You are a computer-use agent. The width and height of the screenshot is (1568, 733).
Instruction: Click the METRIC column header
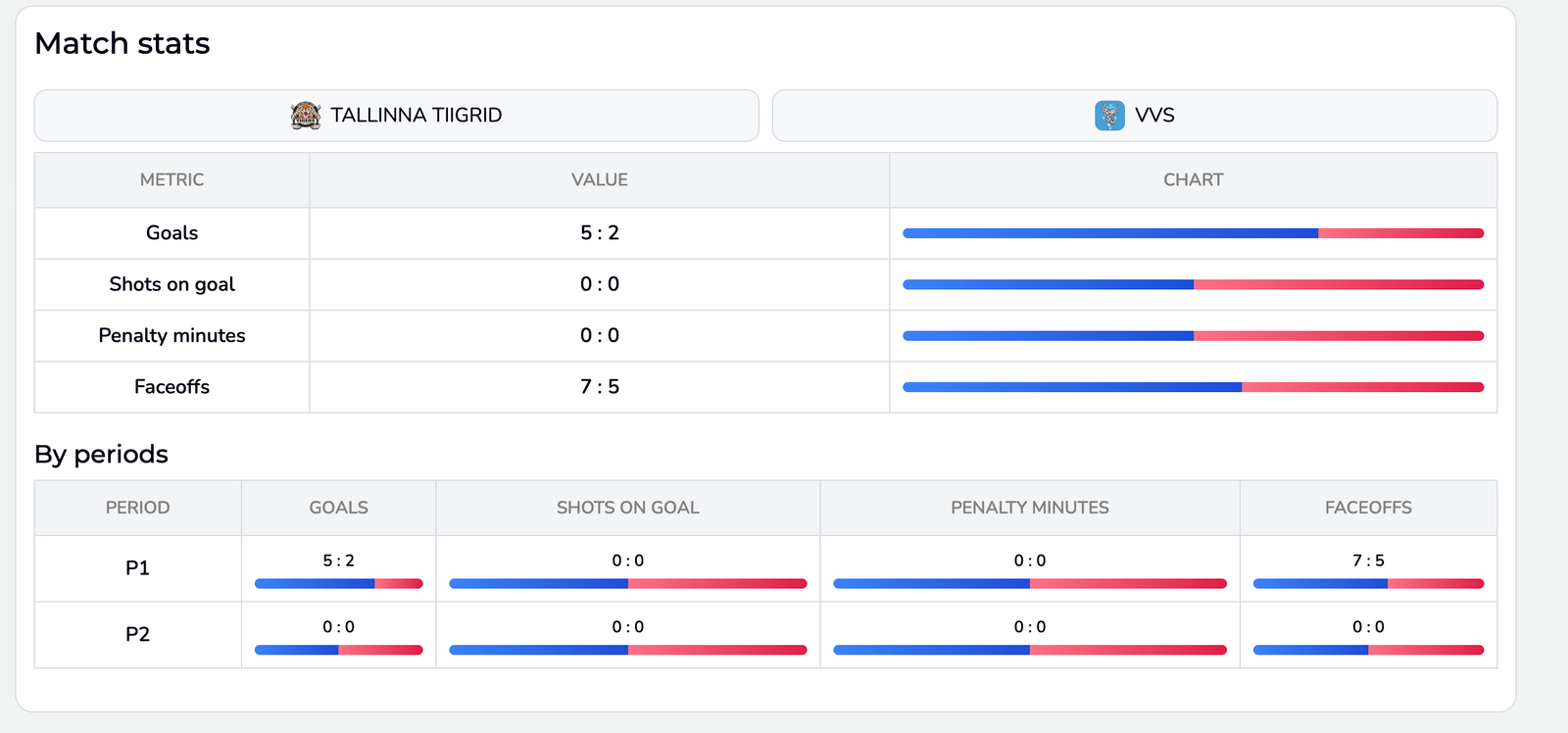(x=171, y=179)
